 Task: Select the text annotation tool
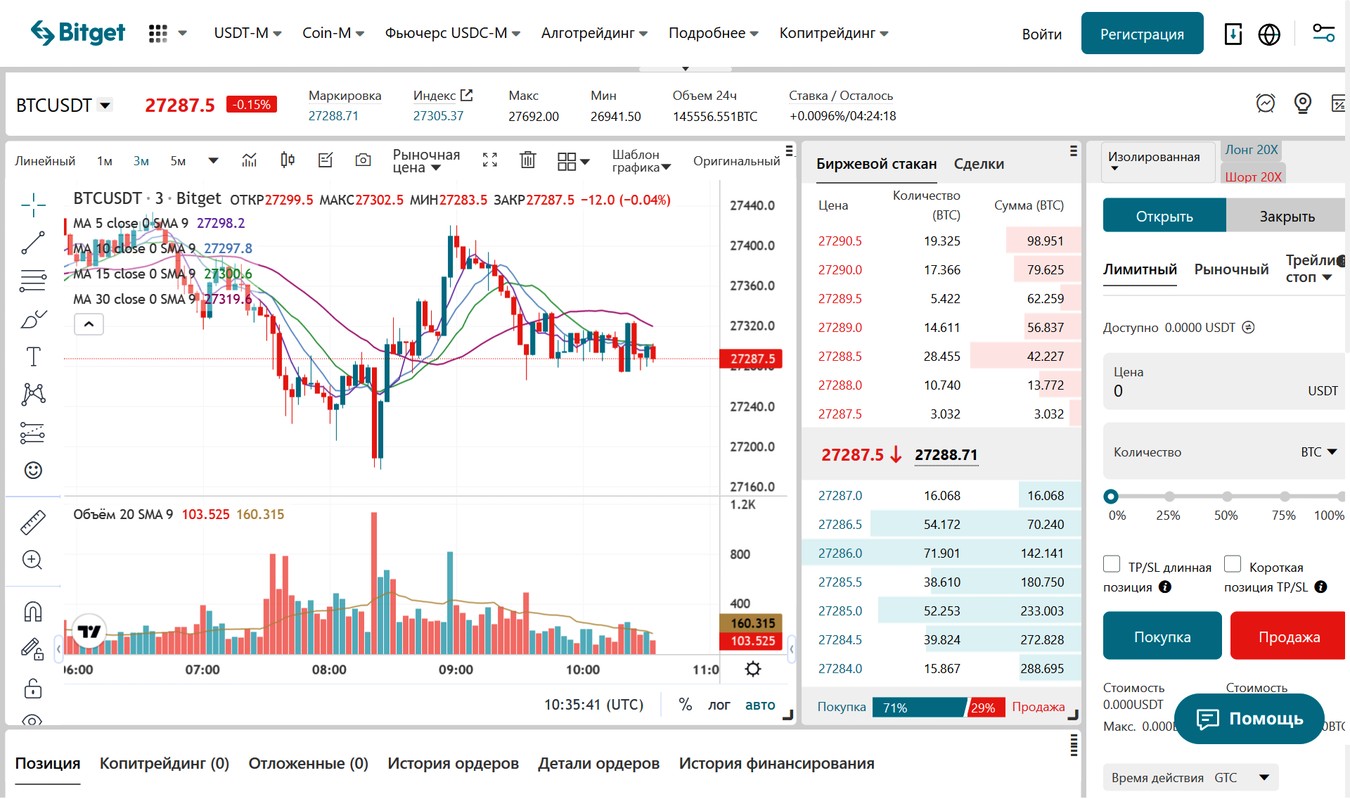33,357
